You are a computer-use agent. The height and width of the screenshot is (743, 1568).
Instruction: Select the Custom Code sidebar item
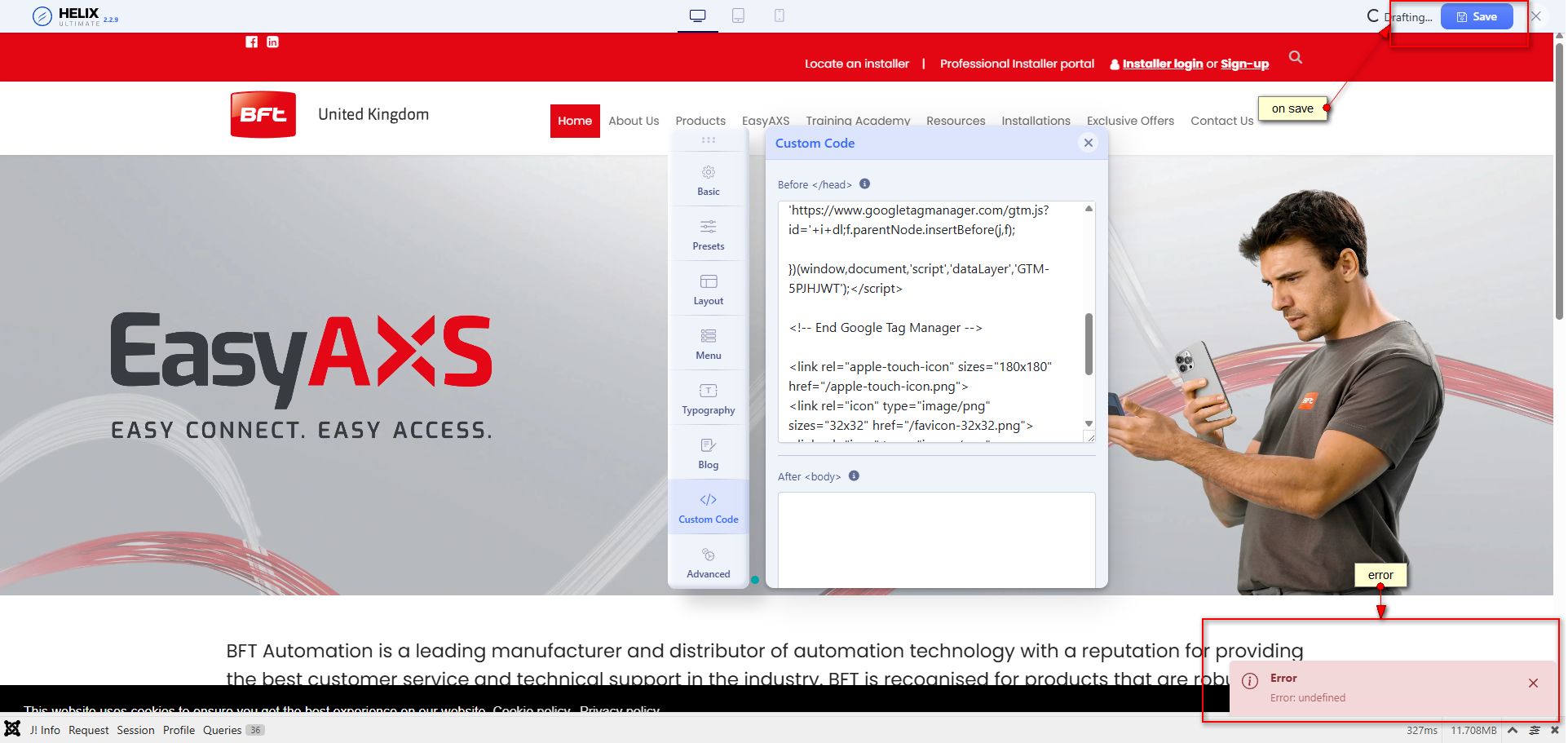[x=709, y=508]
